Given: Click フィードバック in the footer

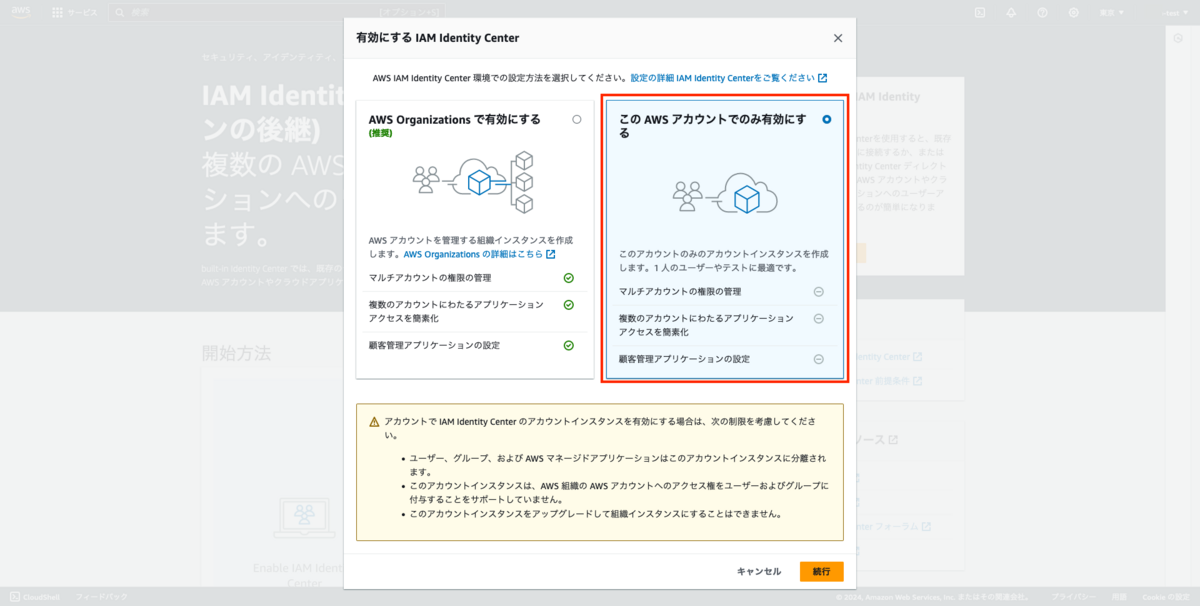Looking at the screenshot, I should pyautogui.click(x=101, y=597).
